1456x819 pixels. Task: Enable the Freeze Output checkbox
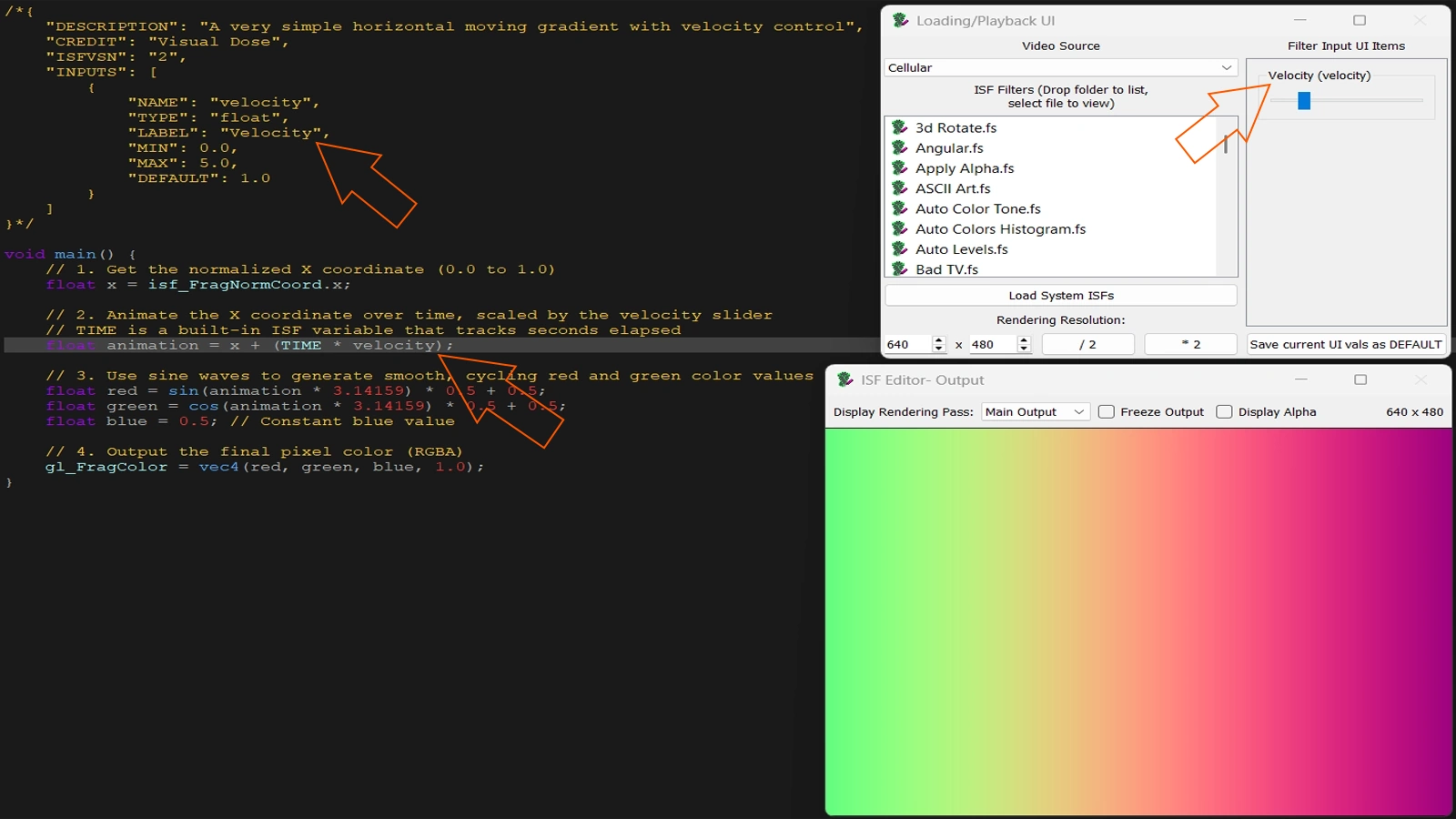point(1107,411)
